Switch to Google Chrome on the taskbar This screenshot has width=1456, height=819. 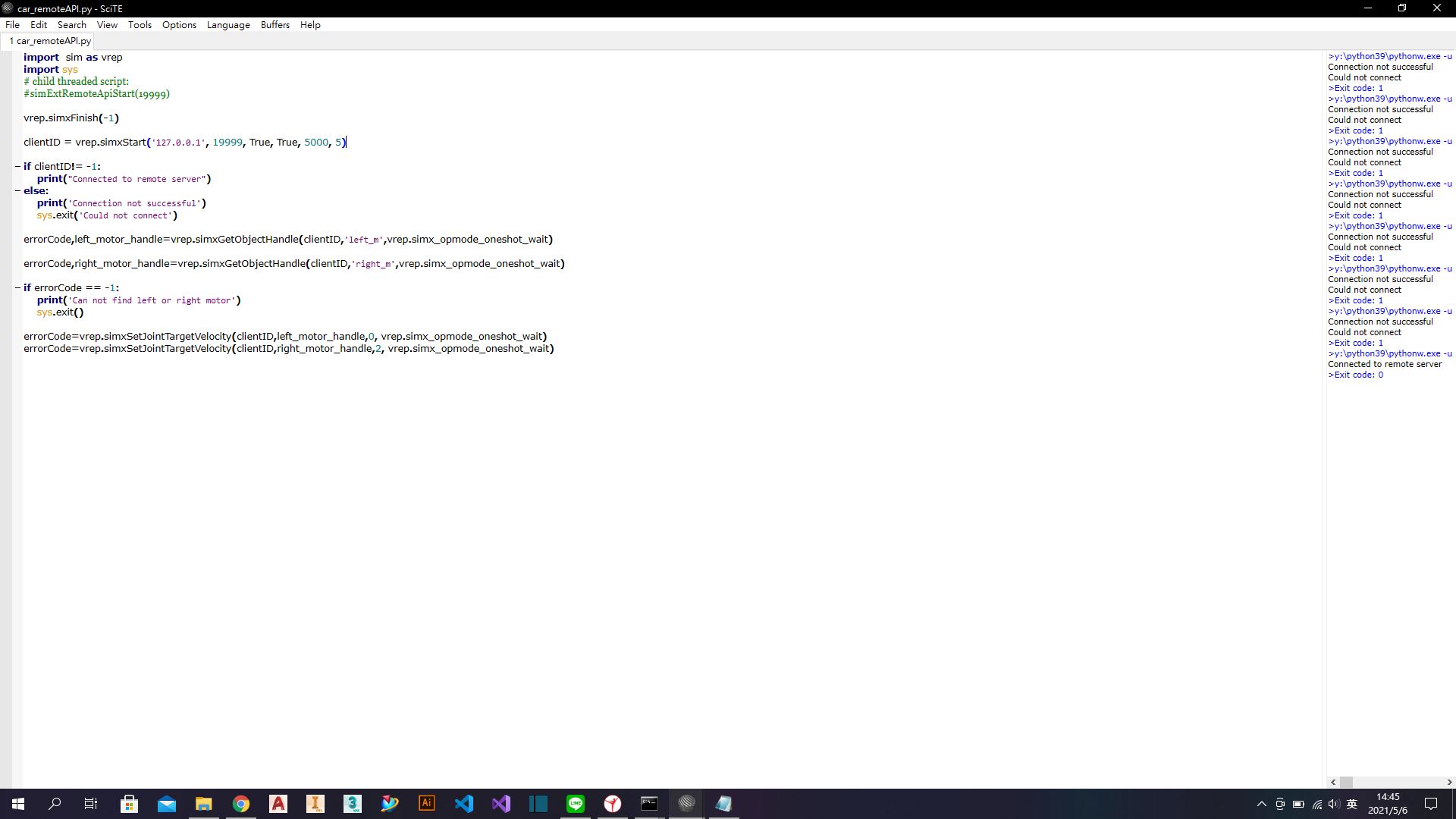[x=240, y=804]
